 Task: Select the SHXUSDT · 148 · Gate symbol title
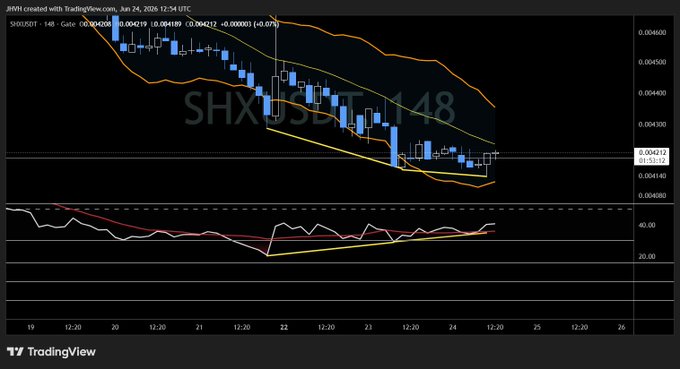coord(42,24)
